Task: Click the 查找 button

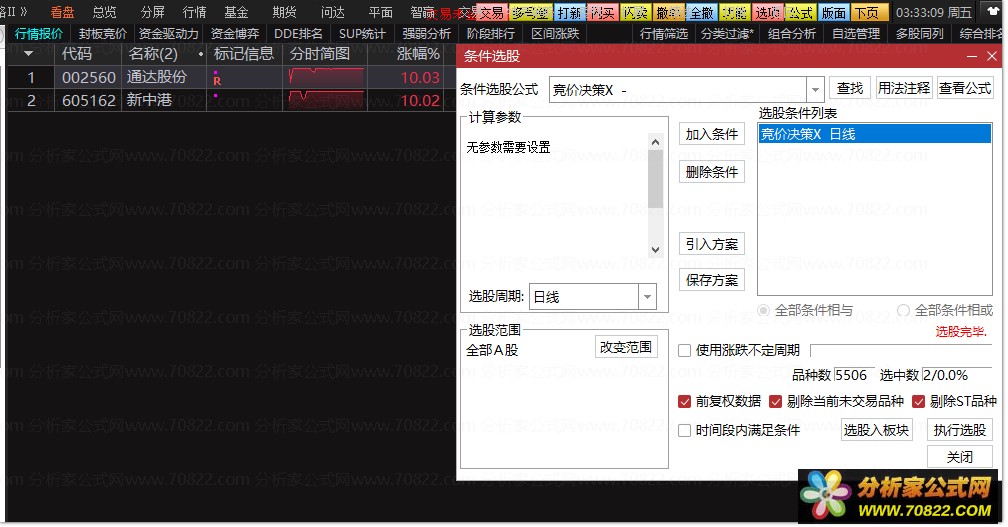Action: tap(850, 88)
